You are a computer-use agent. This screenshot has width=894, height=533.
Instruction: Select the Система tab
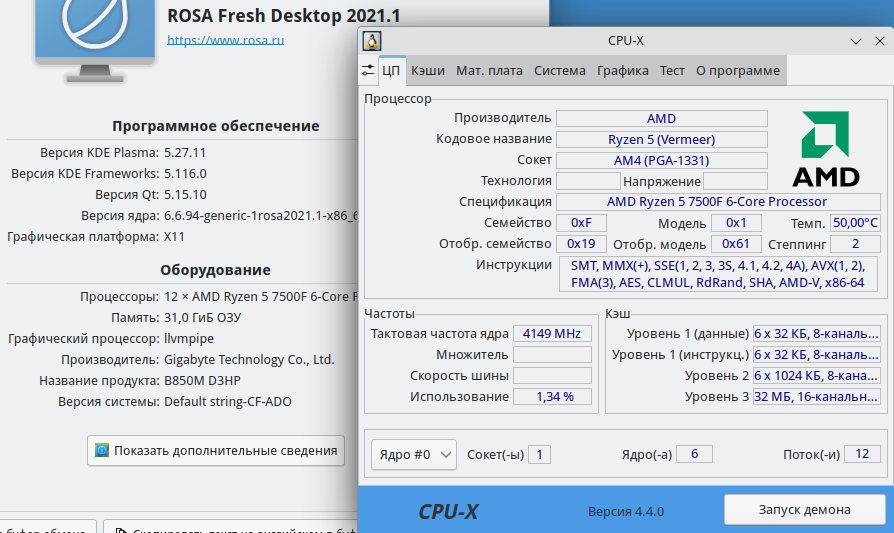click(560, 71)
